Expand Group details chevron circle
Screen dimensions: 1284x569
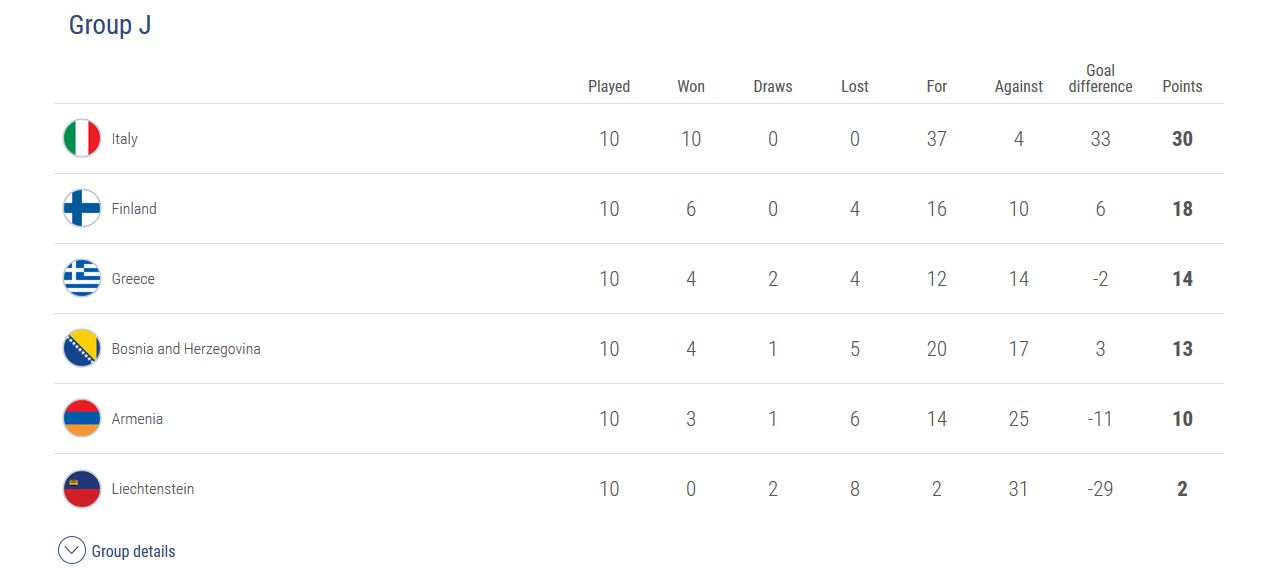click(72, 551)
